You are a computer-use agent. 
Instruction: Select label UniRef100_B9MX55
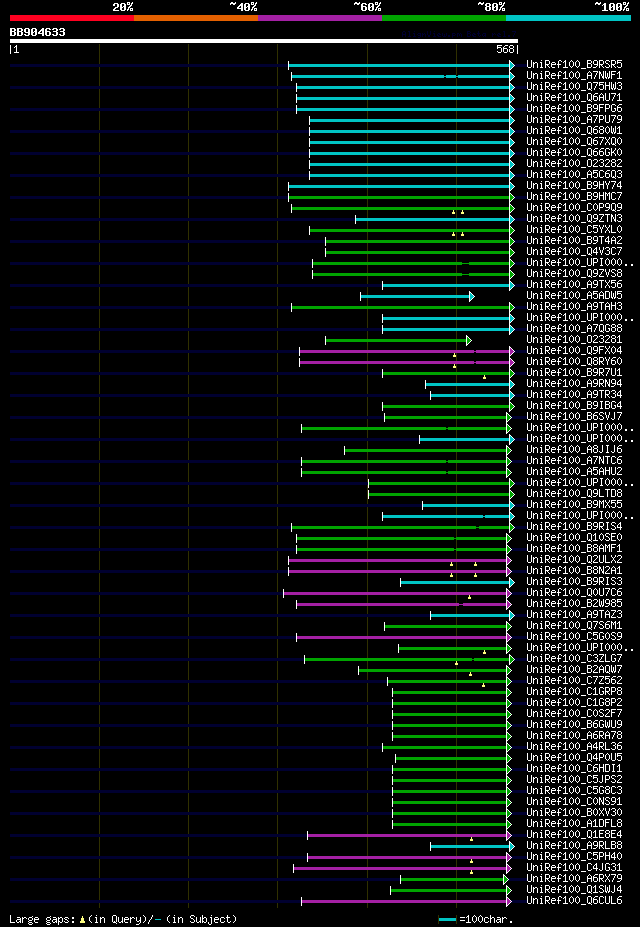point(574,504)
